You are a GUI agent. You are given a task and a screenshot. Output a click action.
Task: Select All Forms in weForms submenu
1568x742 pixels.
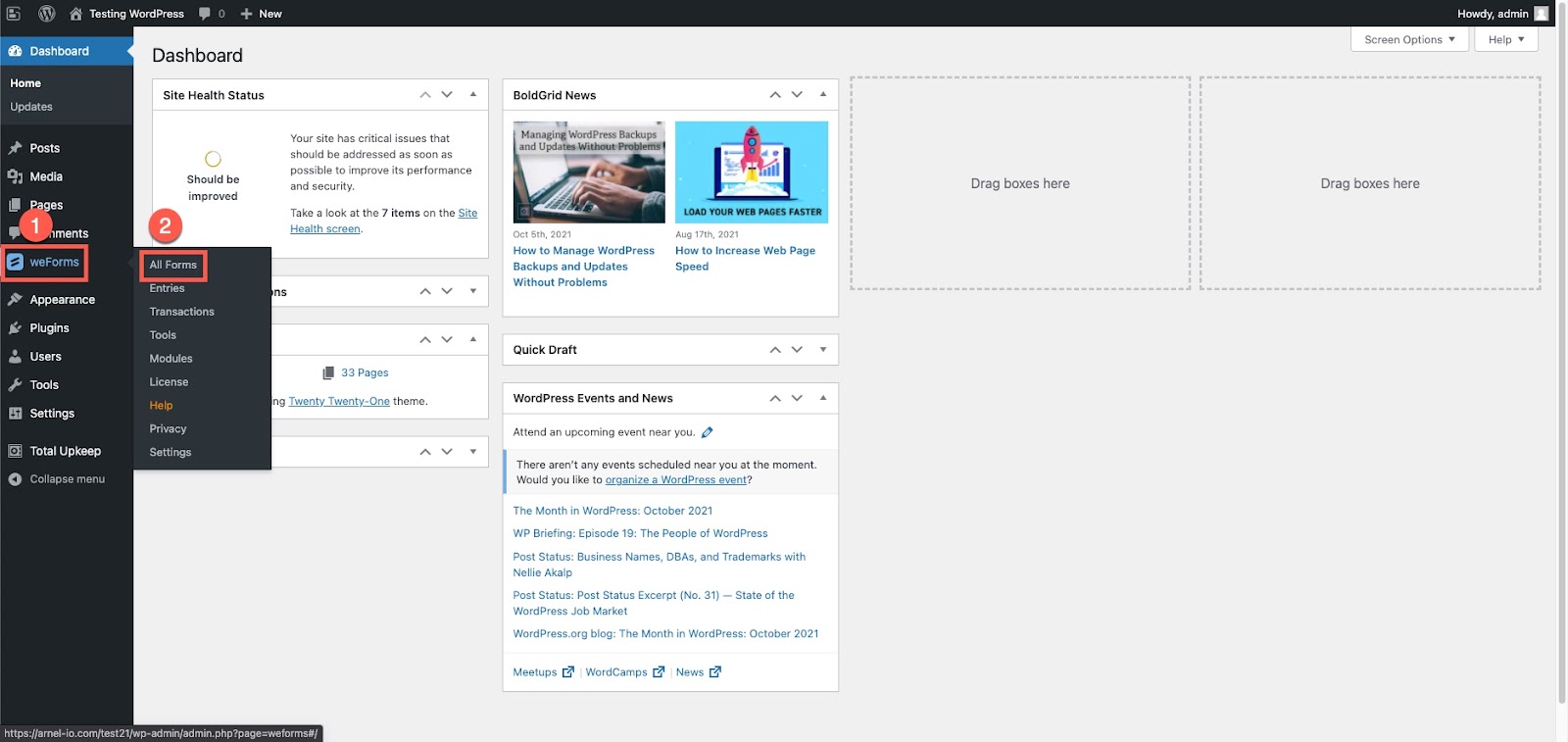pyautogui.click(x=173, y=265)
